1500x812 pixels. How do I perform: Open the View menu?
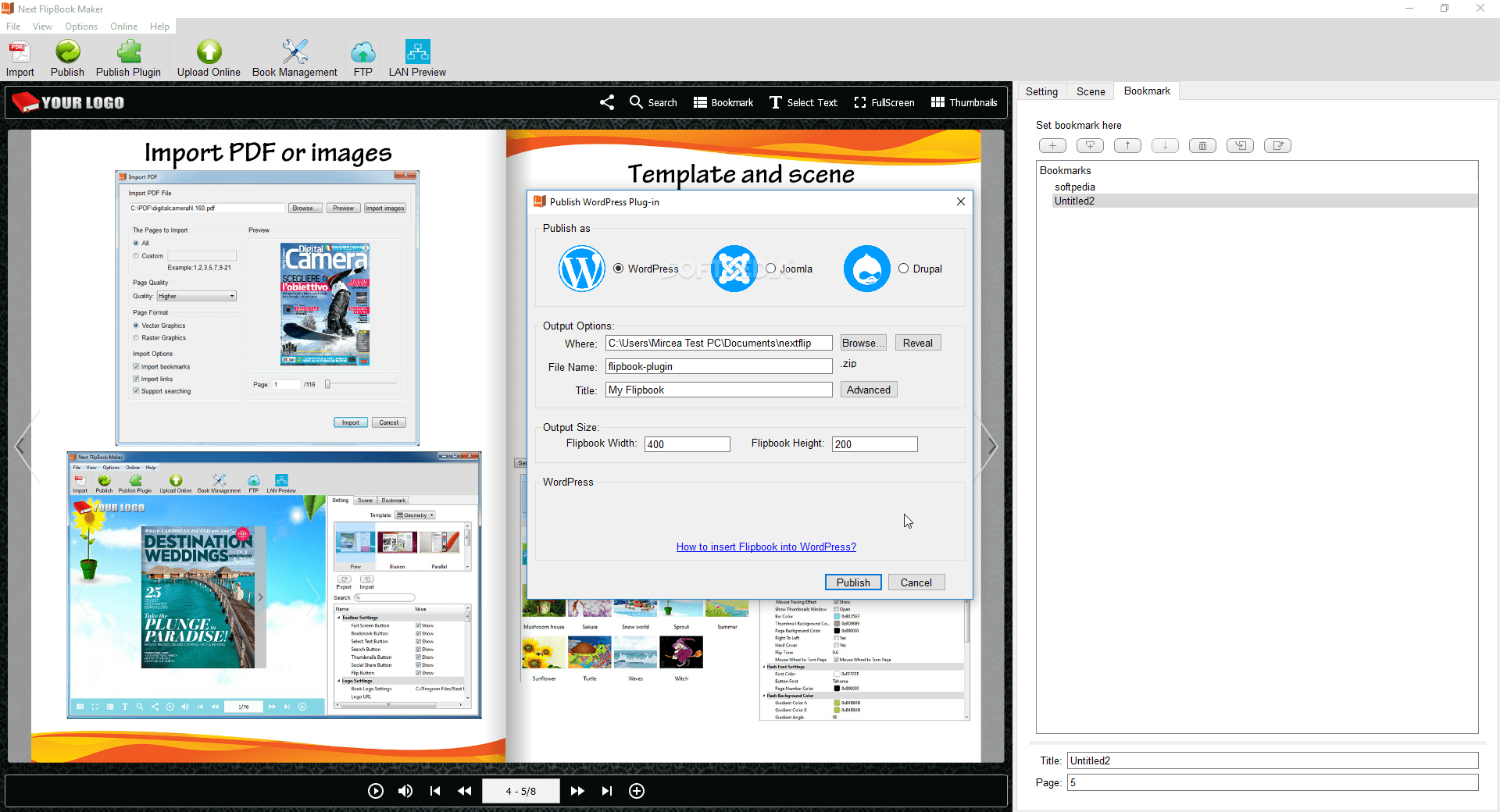click(42, 27)
